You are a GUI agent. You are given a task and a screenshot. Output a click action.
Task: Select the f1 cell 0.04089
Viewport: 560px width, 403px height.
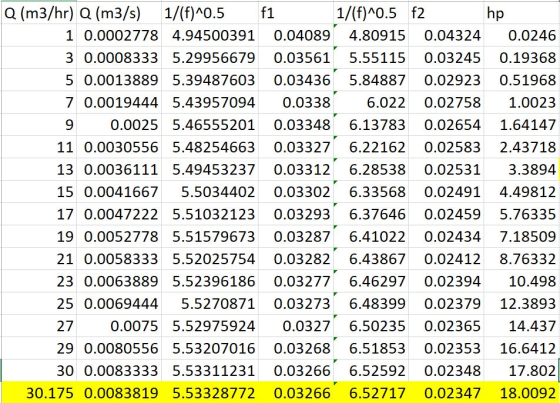(296, 35)
